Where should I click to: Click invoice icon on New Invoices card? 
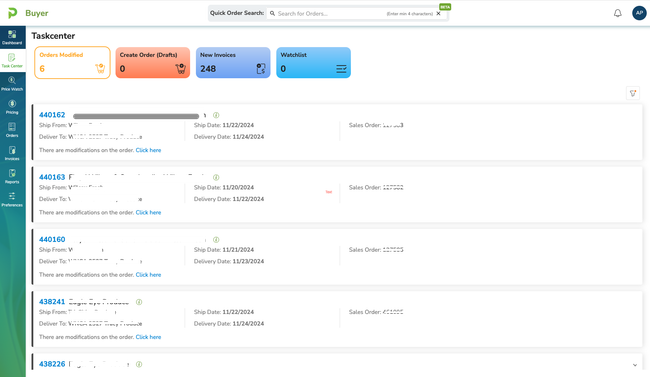tap(261, 68)
